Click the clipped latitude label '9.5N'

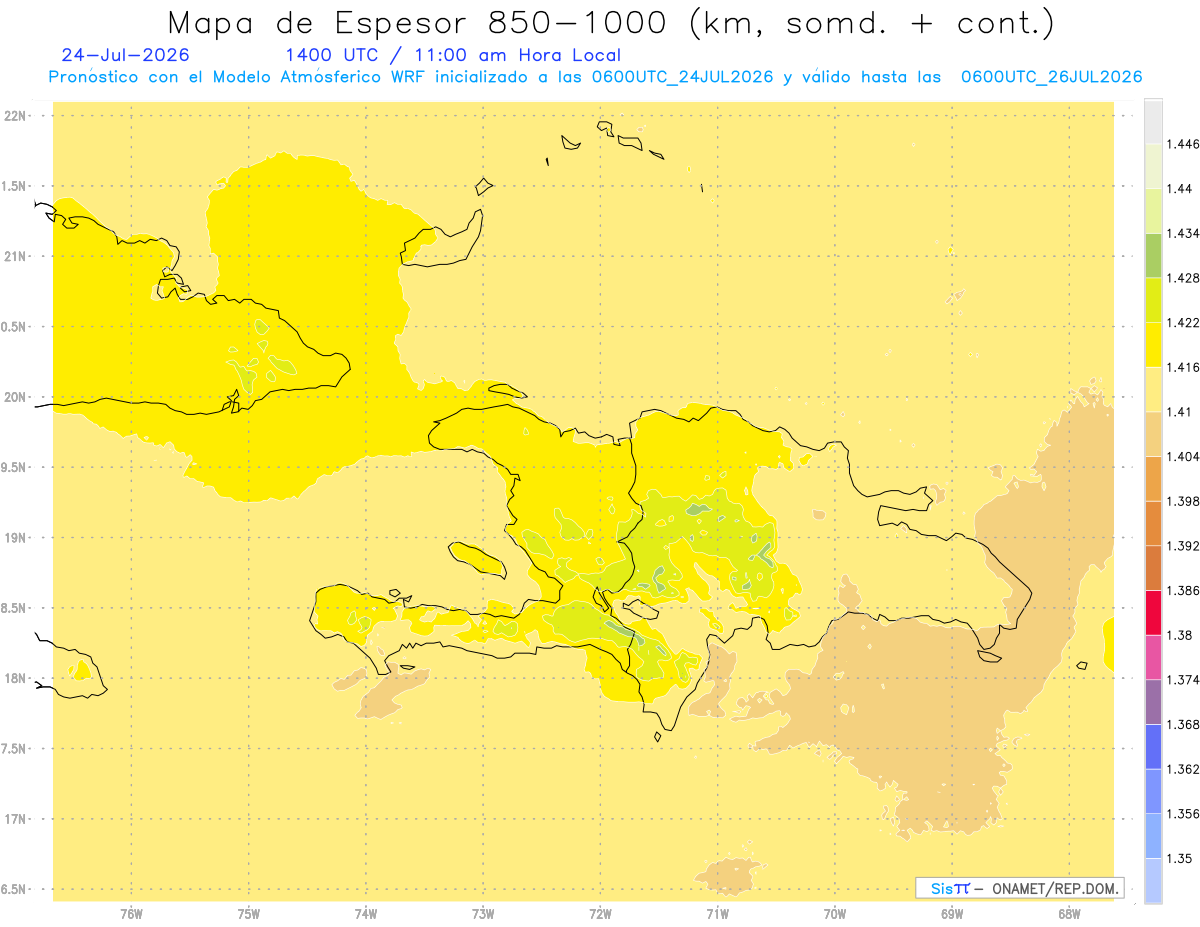[14, 468]
